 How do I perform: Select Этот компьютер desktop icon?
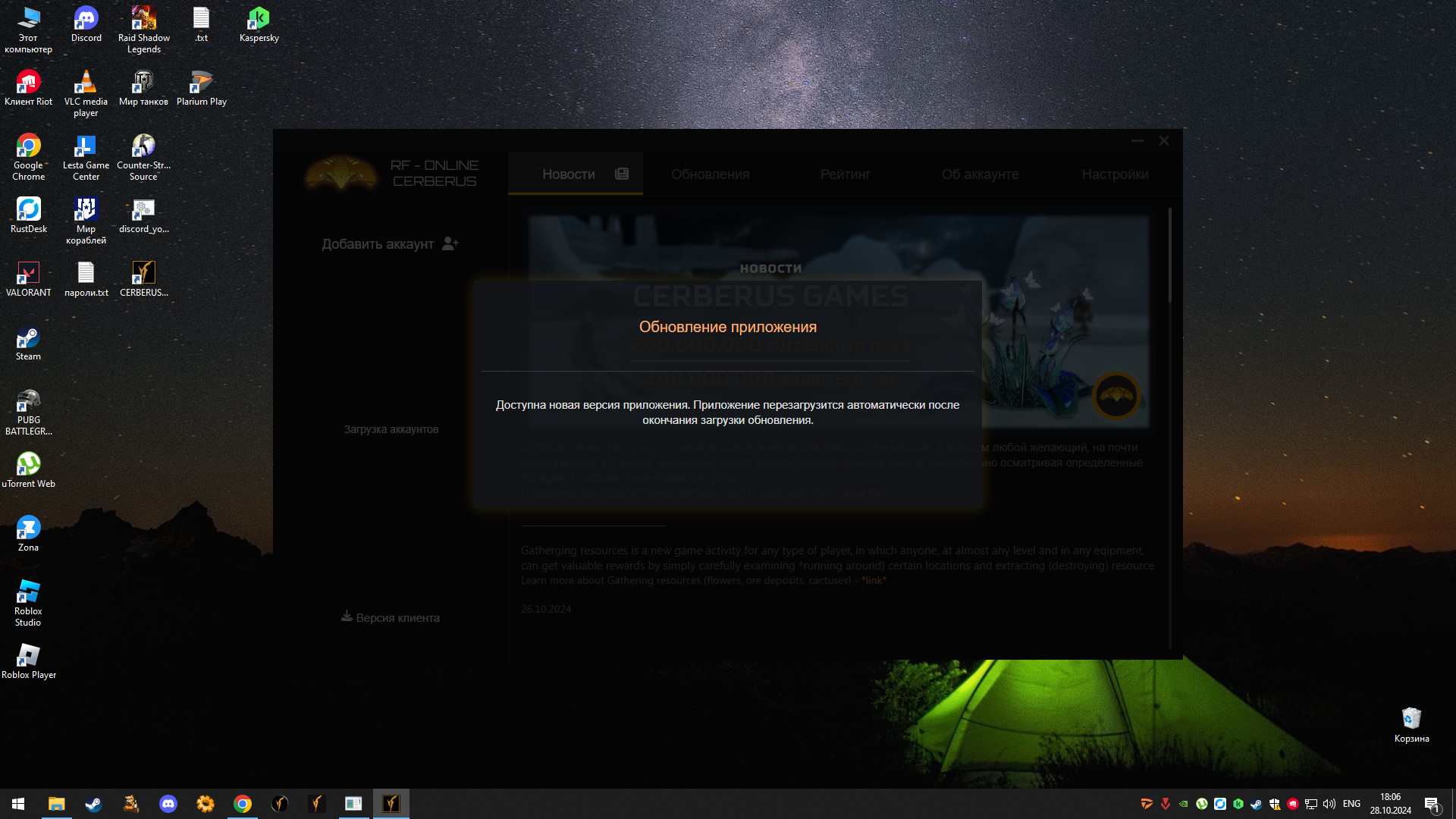click(28, 30)
